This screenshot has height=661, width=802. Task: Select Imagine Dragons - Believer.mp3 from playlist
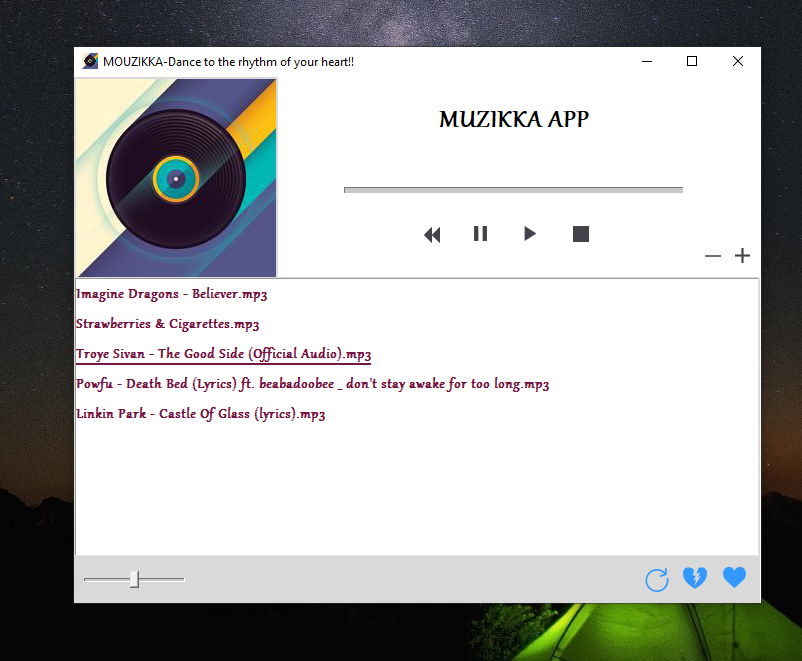171,293
